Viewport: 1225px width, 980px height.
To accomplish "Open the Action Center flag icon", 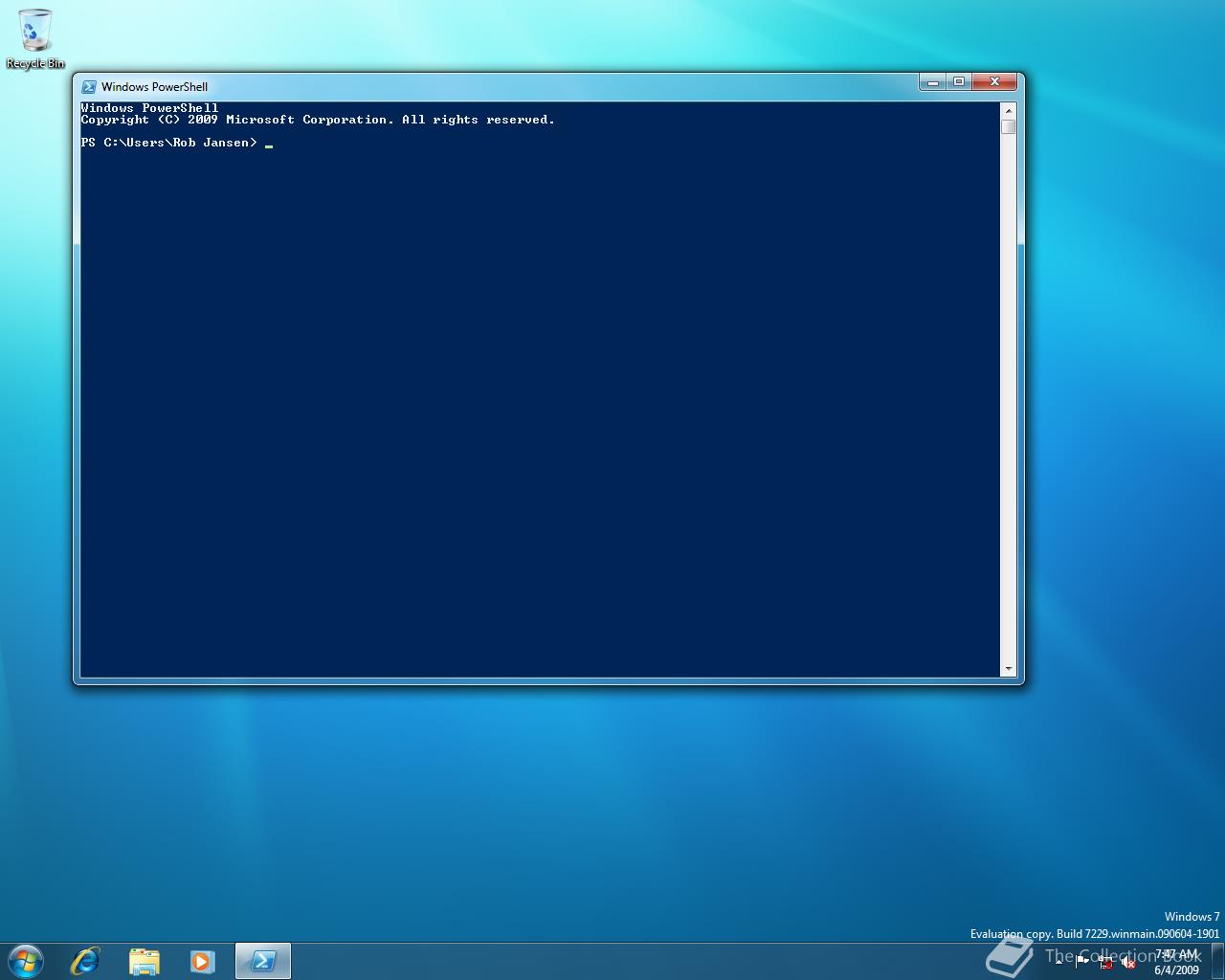I will pyautogui.click(x=1082, y=962).
